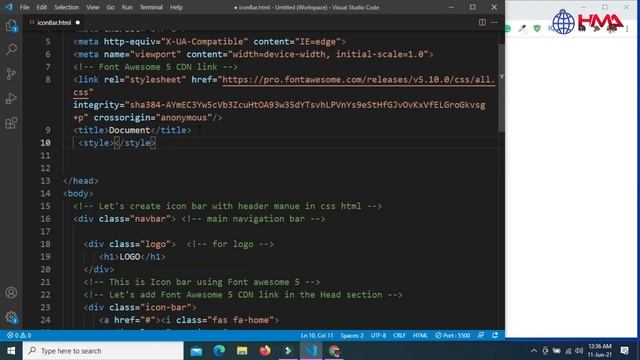Open Mail from the taskbar
This screenshot has width=640, height=360.
click(x=196, y=351)
